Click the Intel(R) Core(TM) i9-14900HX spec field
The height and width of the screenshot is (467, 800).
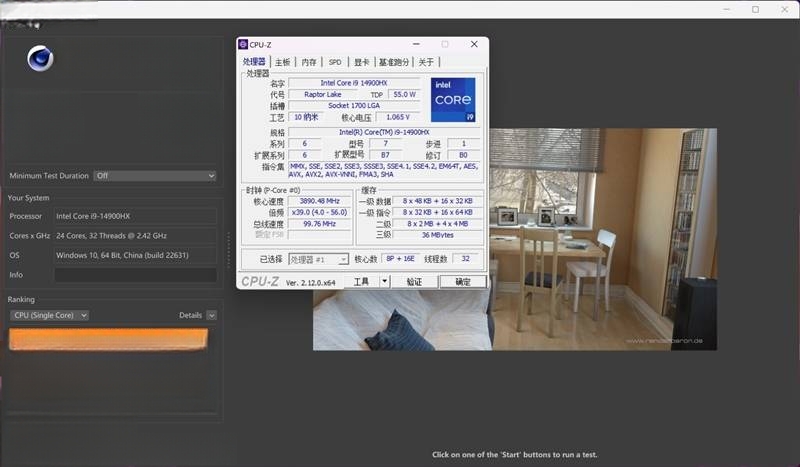pyautogui.click(x=384, y=132)
